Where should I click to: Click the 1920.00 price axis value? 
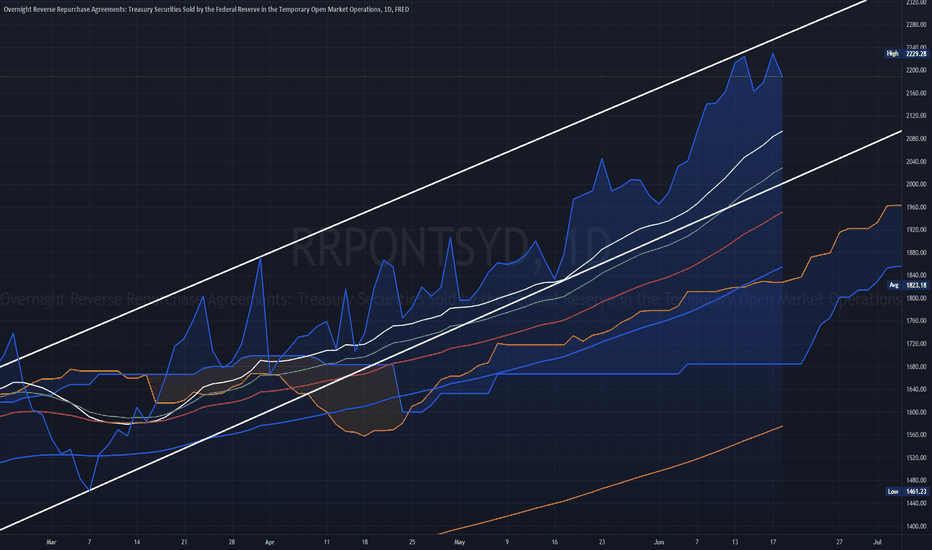point(916,230)
